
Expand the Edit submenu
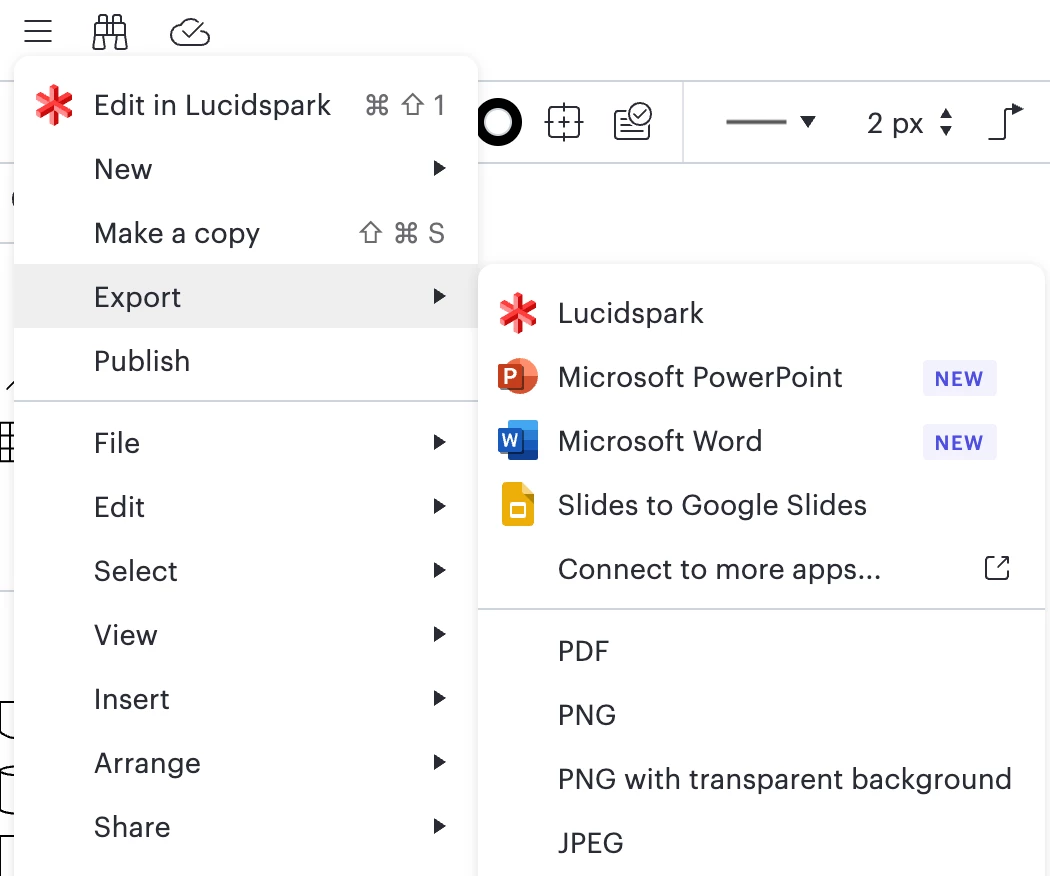[x=246, y=507]
